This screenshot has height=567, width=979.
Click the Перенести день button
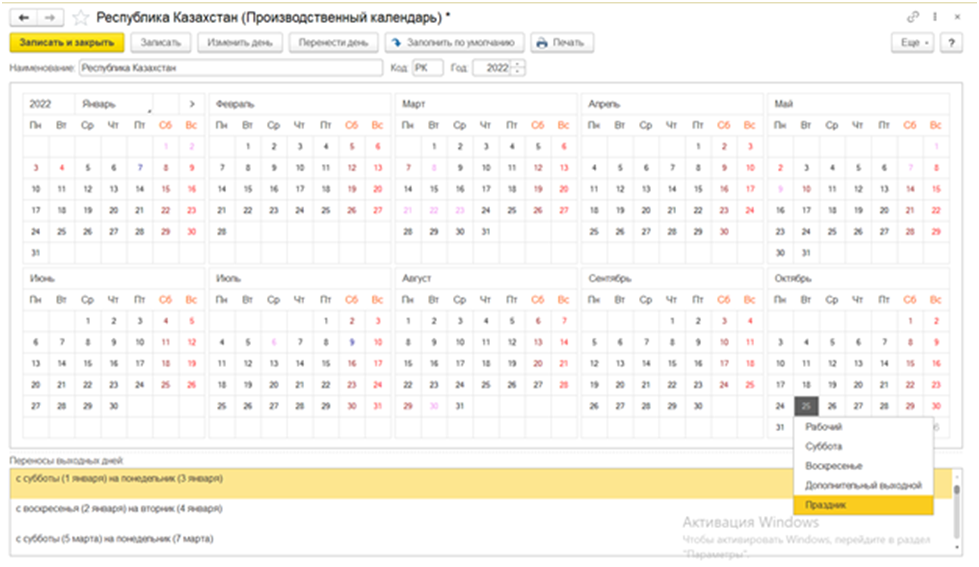click(x=333, y=43)
